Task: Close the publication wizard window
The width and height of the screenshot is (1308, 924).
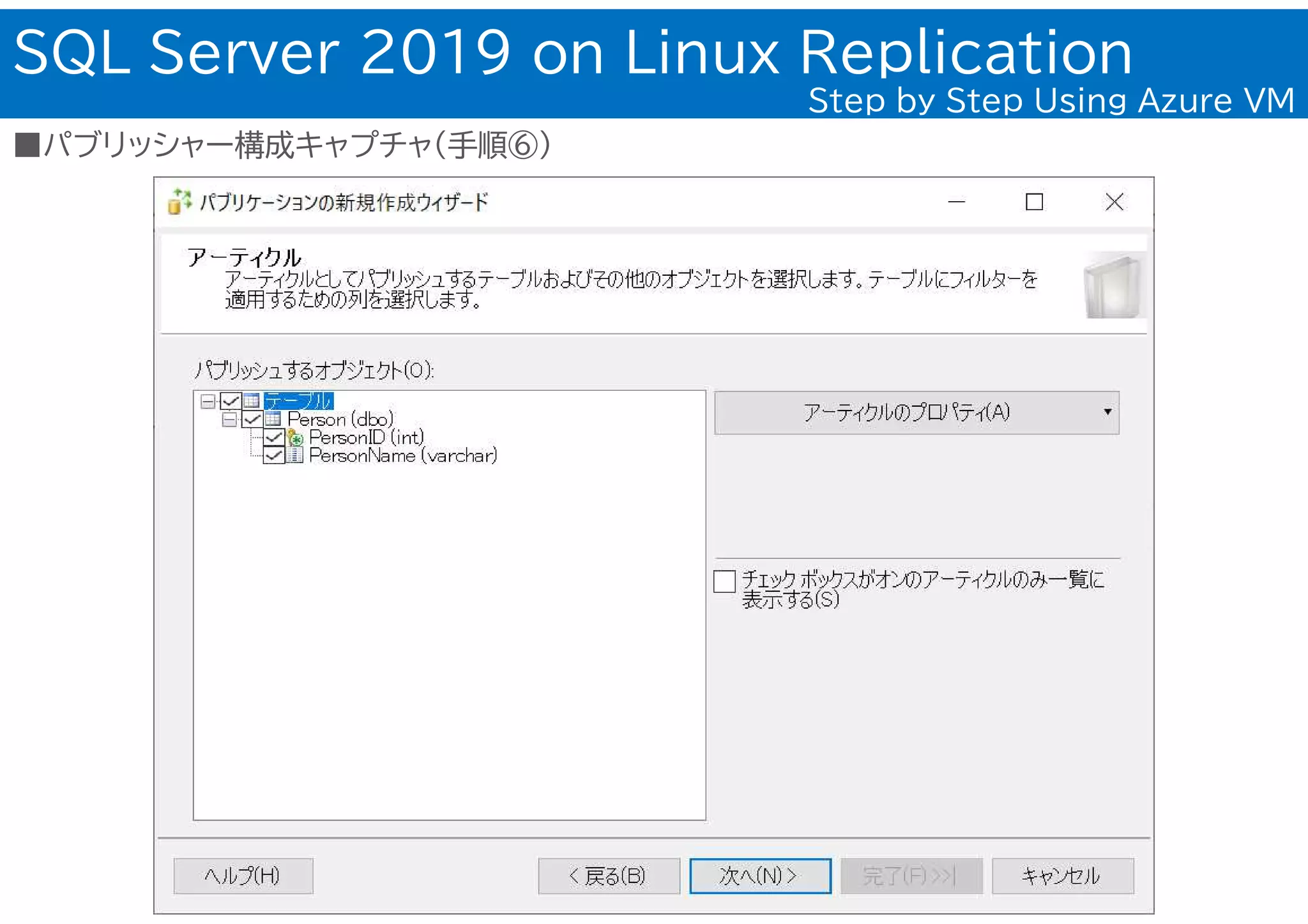Action: pos(1114,202)
